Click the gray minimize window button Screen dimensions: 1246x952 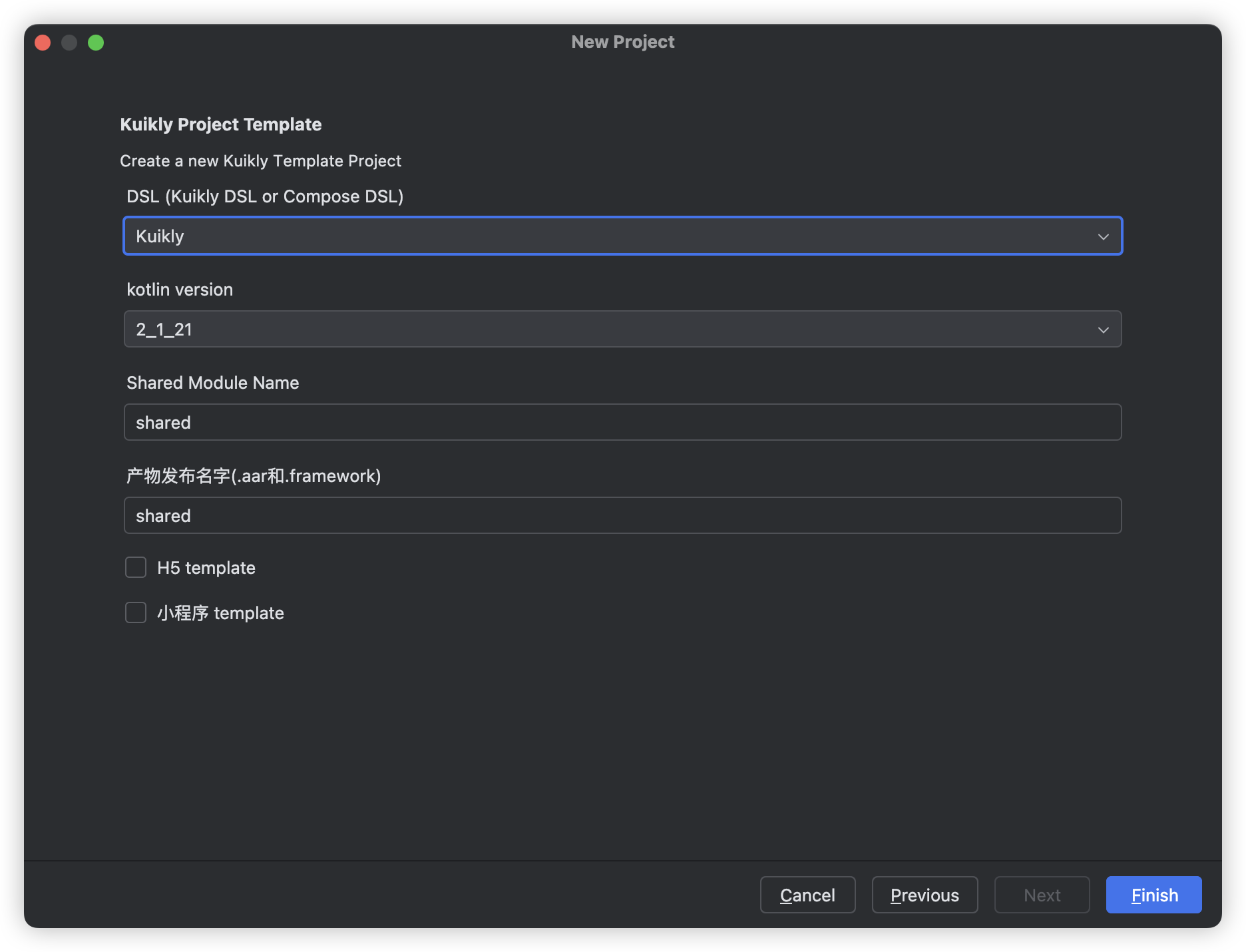click(x=69, y=43)
